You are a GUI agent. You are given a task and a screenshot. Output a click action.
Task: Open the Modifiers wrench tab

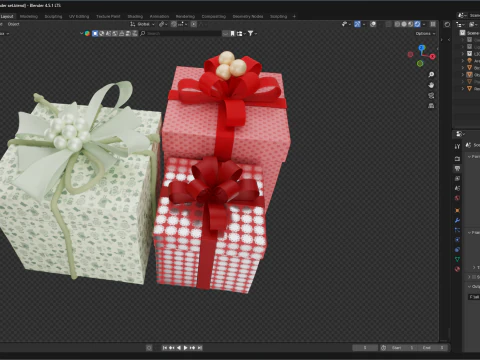pyautogui.click(x=457, y=220)
